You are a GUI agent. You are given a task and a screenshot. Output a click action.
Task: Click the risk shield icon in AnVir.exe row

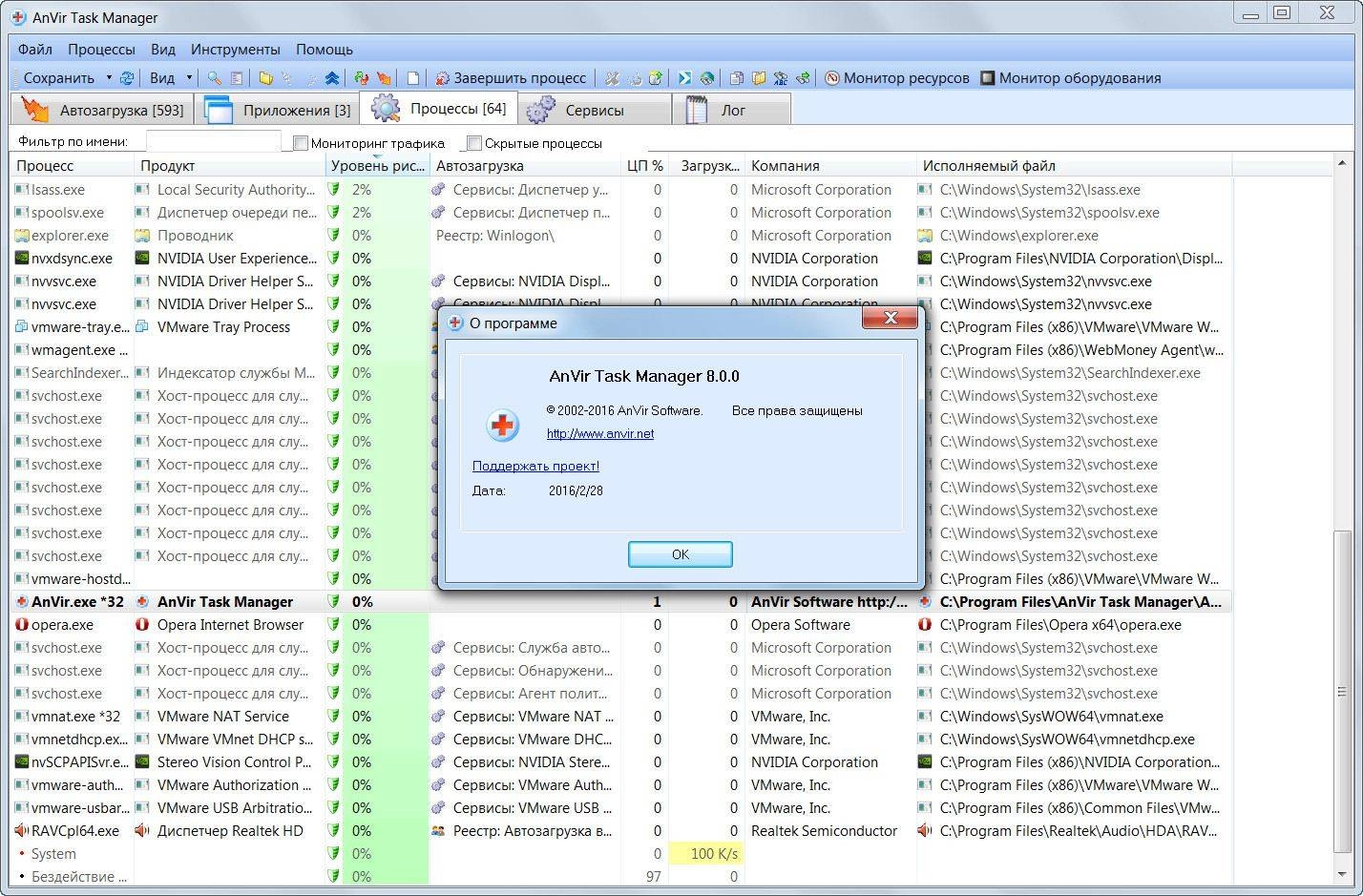click(x=333, y=602)
